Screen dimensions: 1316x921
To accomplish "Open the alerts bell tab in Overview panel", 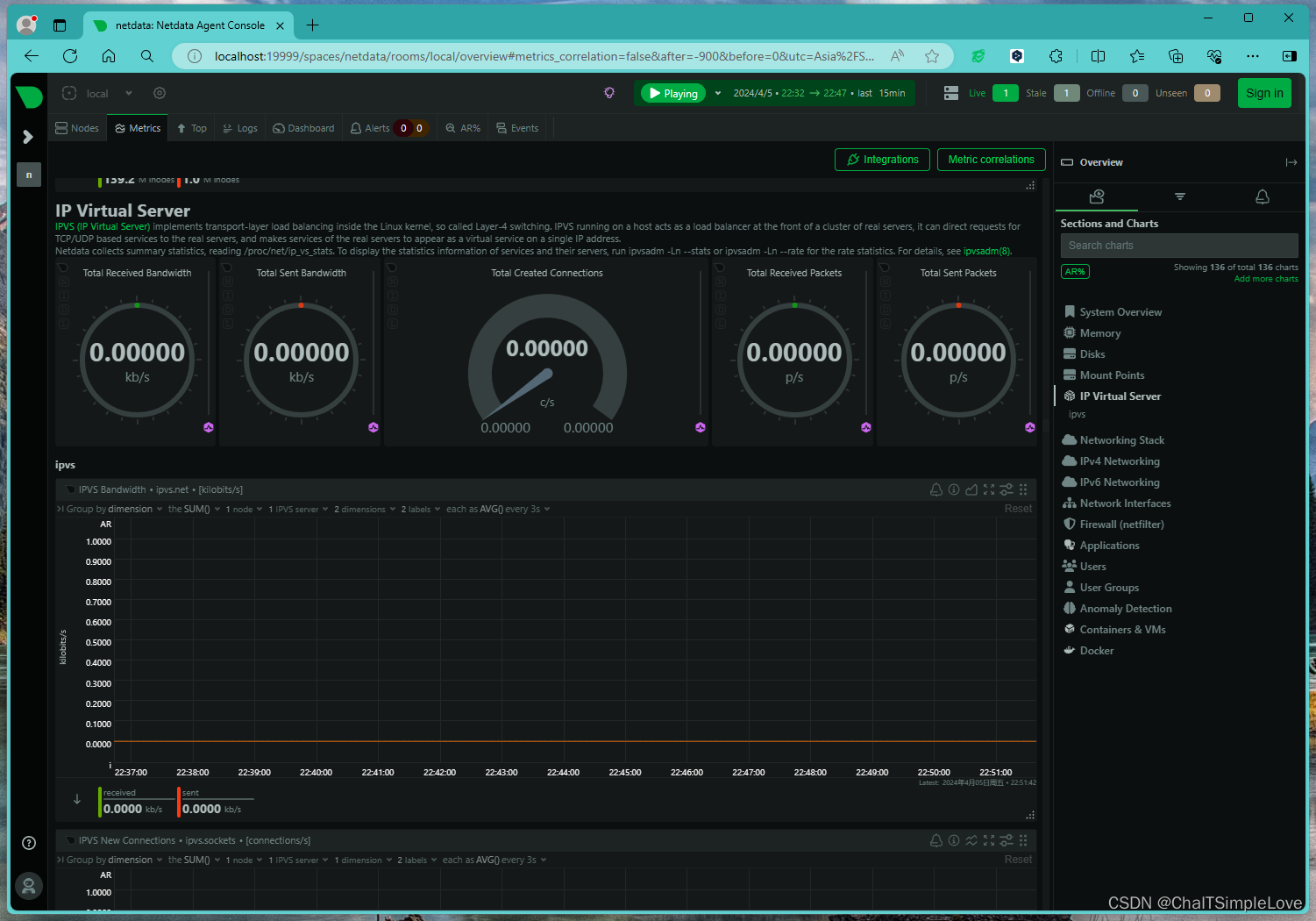I will (1263, 196).
